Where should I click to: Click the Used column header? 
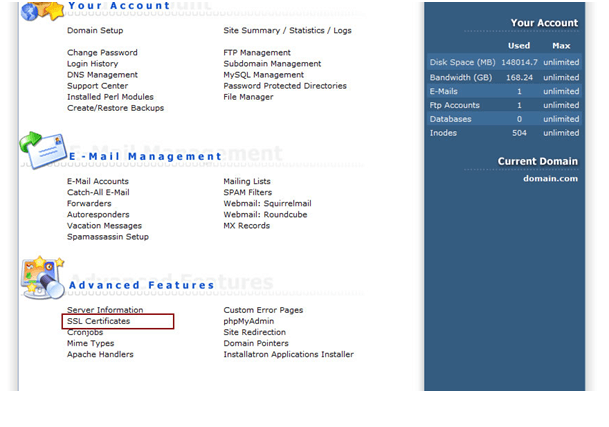(x=519, y=46)
